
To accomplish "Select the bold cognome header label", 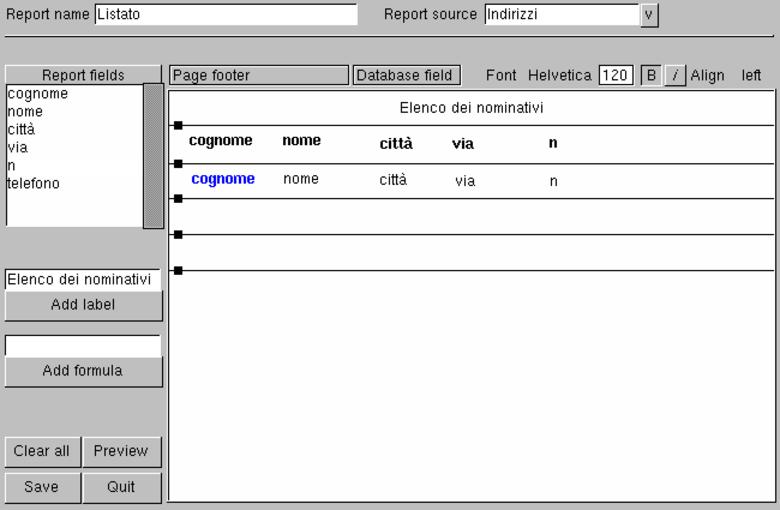I will pos(220,141).
